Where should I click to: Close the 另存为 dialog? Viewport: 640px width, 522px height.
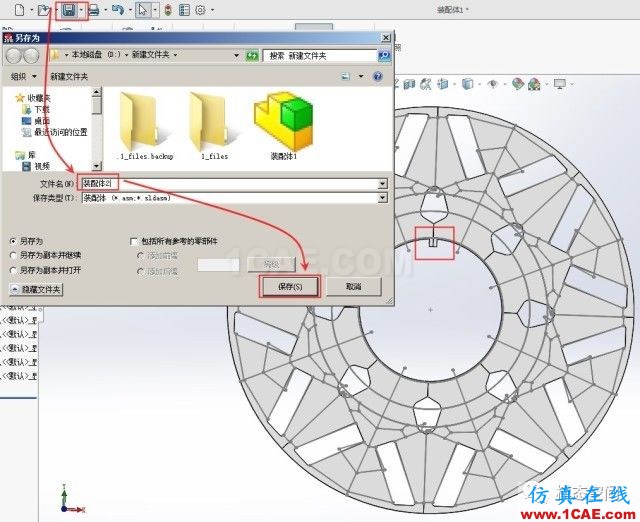(386, 38)
